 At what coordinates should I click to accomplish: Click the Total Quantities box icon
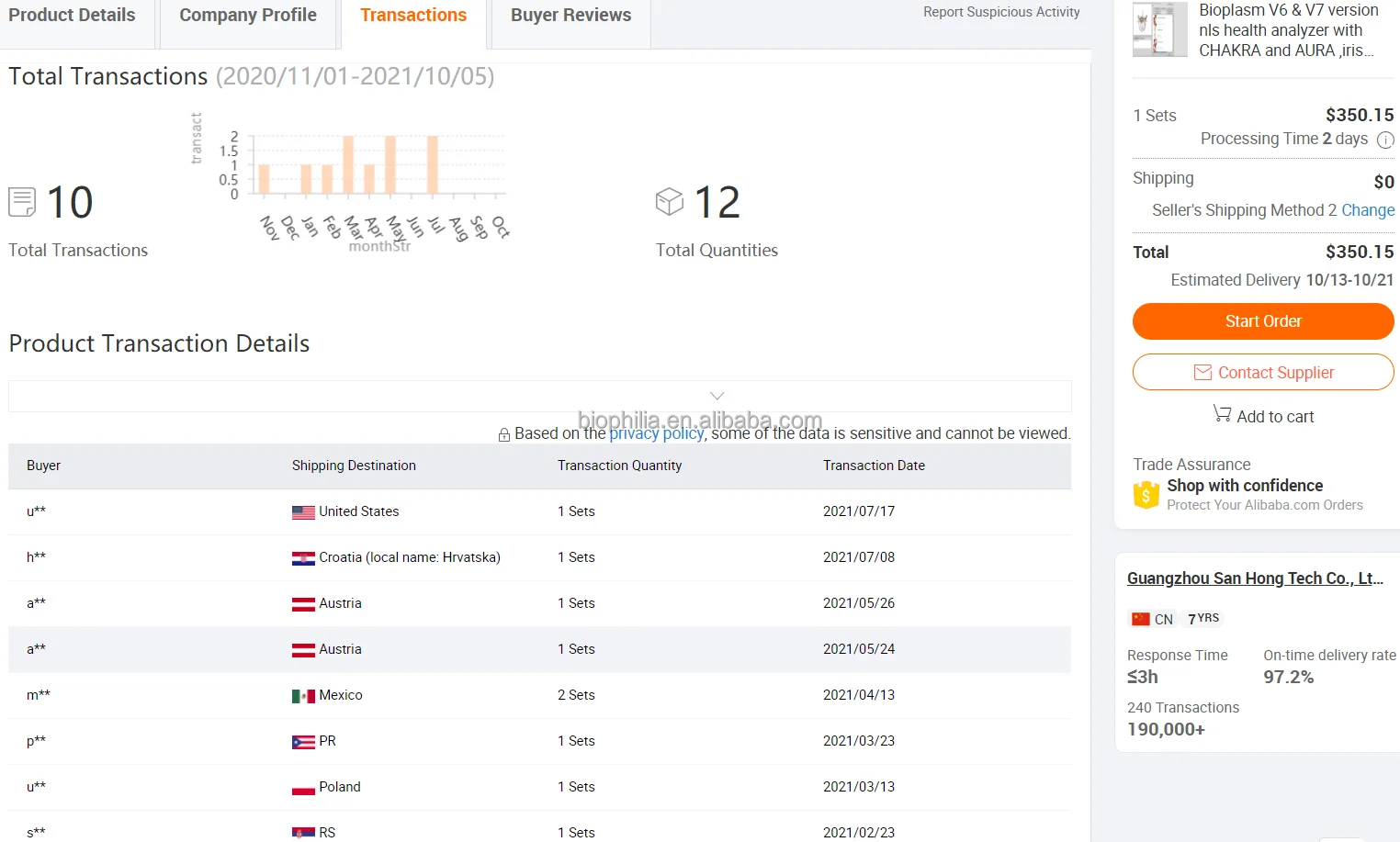670,202
